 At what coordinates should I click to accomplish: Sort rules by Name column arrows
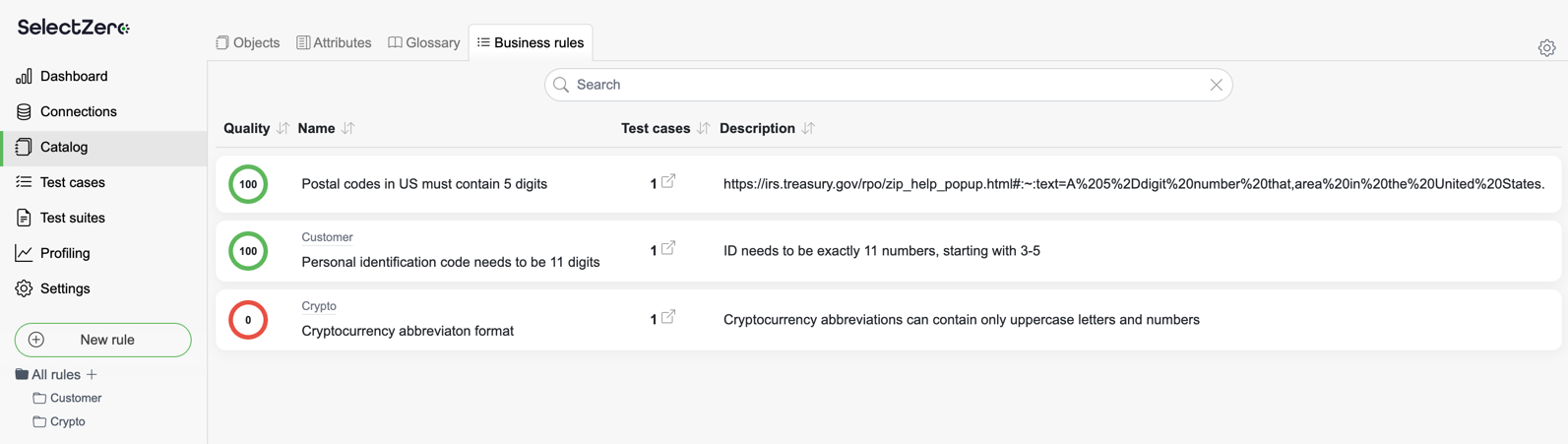[x=348, y=128]
